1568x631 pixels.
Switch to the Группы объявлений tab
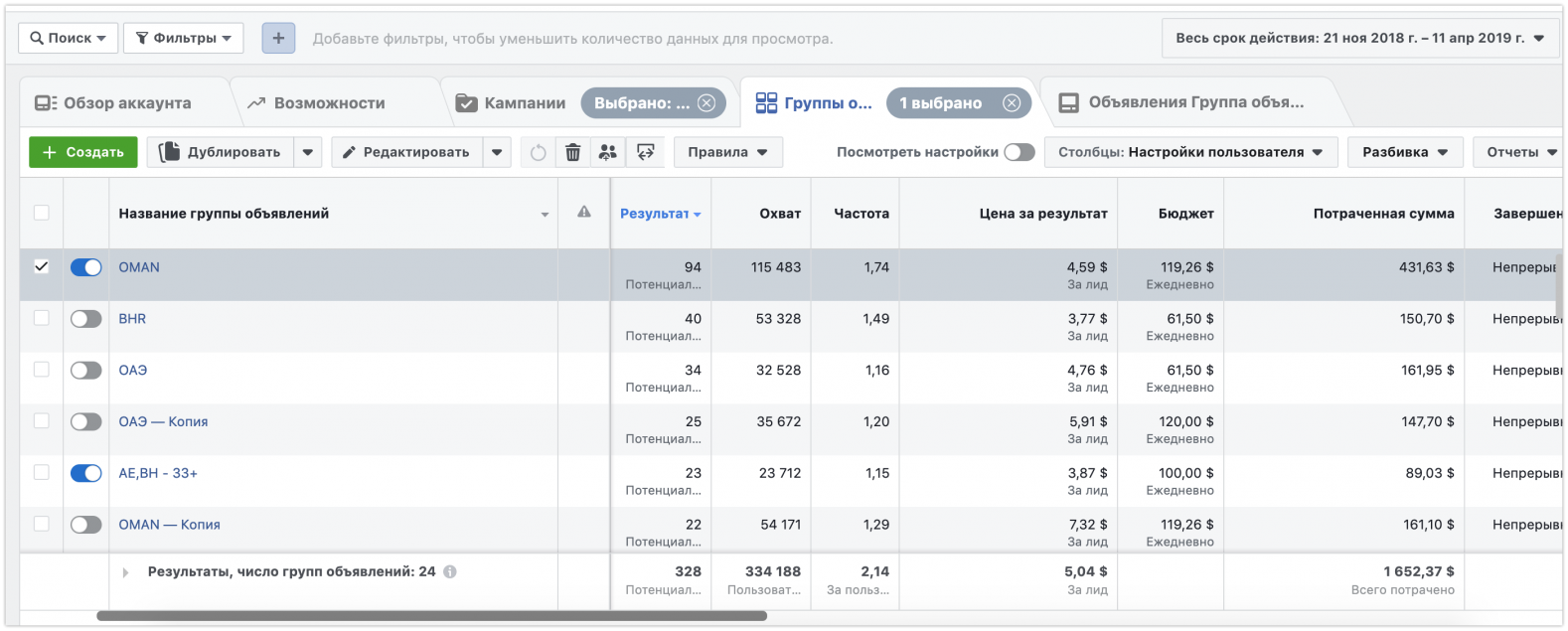click(815, 103)
